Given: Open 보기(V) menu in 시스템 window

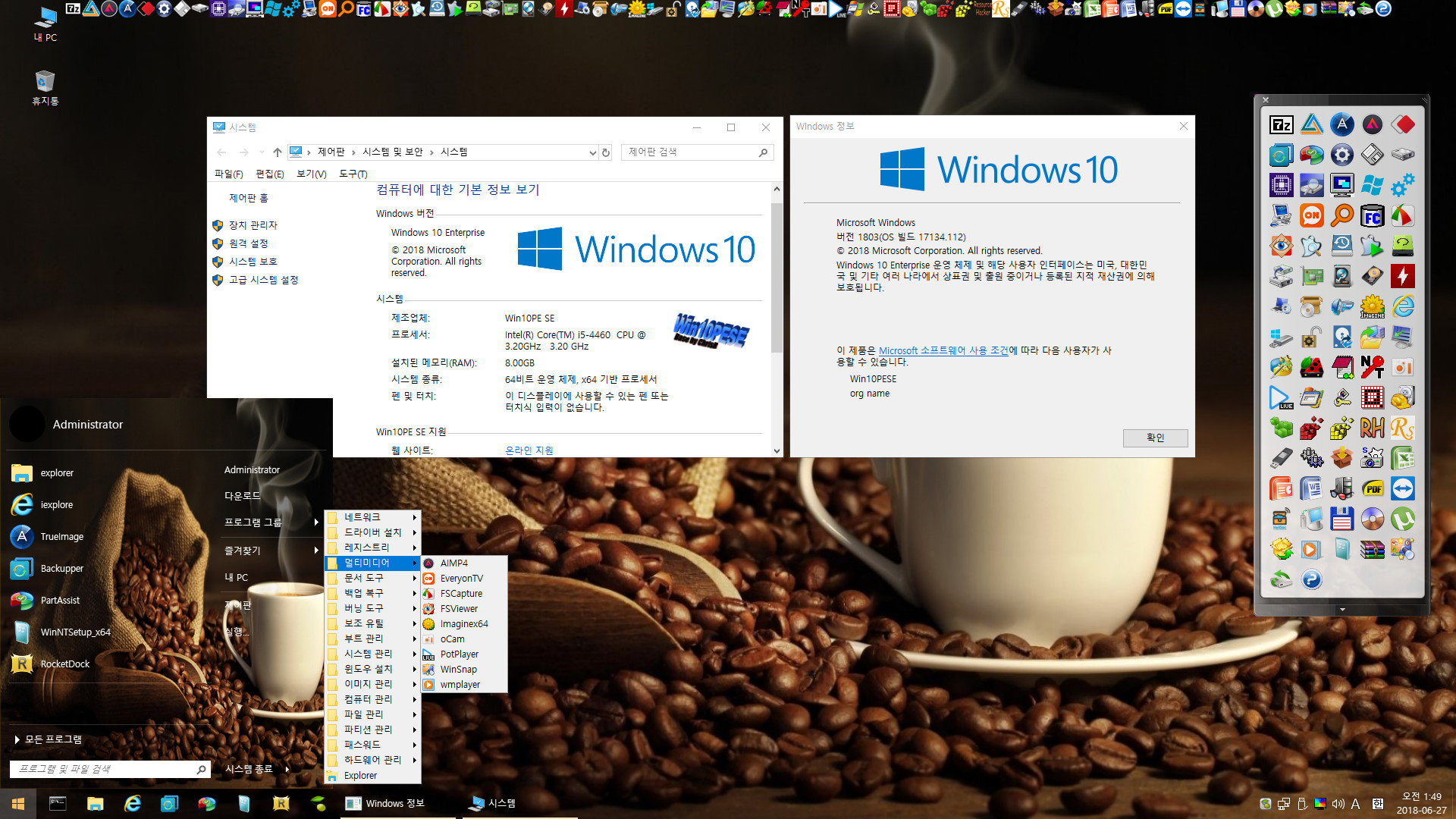Looking at the screenshot, I should [x=311, y=174].
